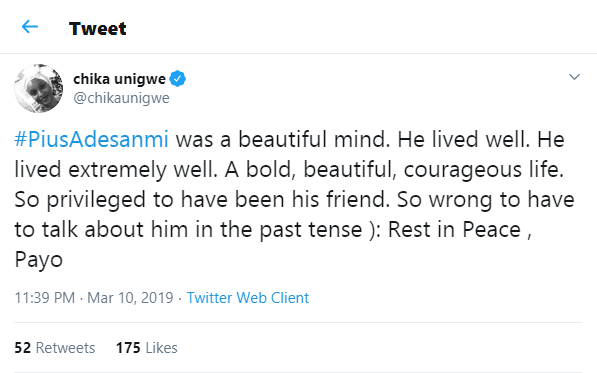Click the retweet count number 52
This screenshot has width=597, height=373.
click(22, 348)
